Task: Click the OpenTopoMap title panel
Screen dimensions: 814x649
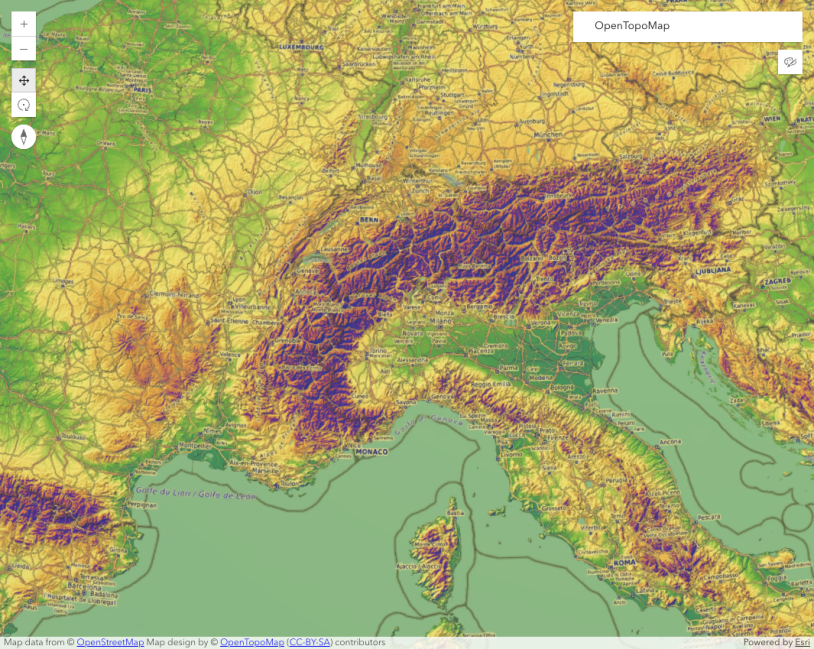Action: [x=687, y=27]
